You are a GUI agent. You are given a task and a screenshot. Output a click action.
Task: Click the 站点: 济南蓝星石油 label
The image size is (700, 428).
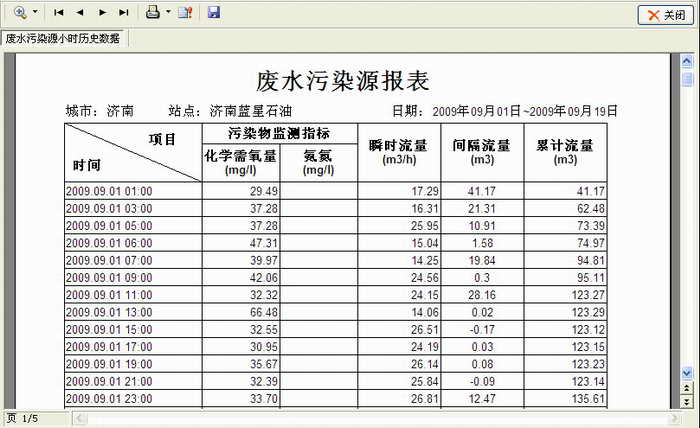230,111
